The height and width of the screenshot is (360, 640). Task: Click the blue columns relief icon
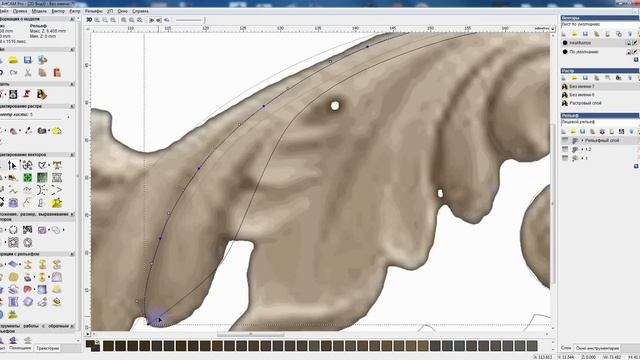13,302
